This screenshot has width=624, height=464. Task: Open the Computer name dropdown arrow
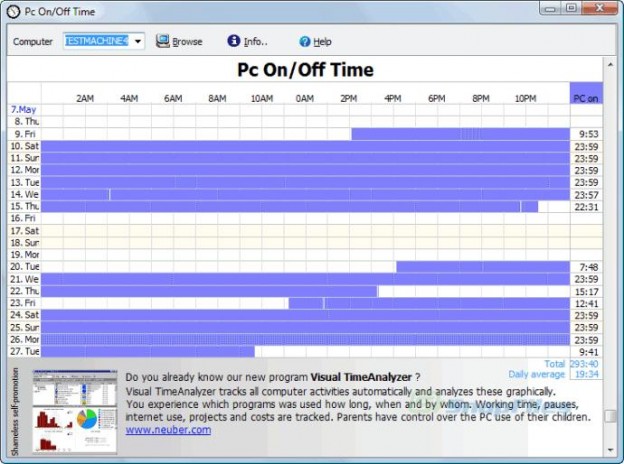click(138, 41)
